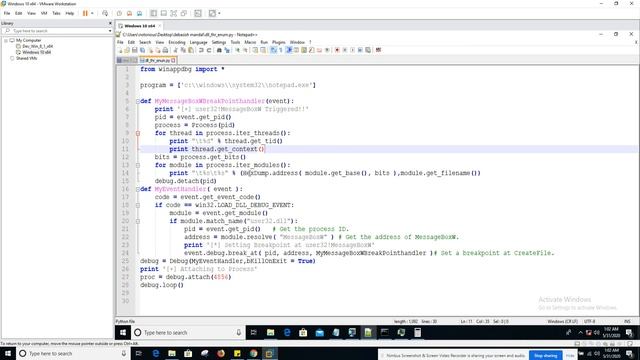Click the red Start Recording macro icon
This screenshot has height=360, width=640.
tap(337, 50)
